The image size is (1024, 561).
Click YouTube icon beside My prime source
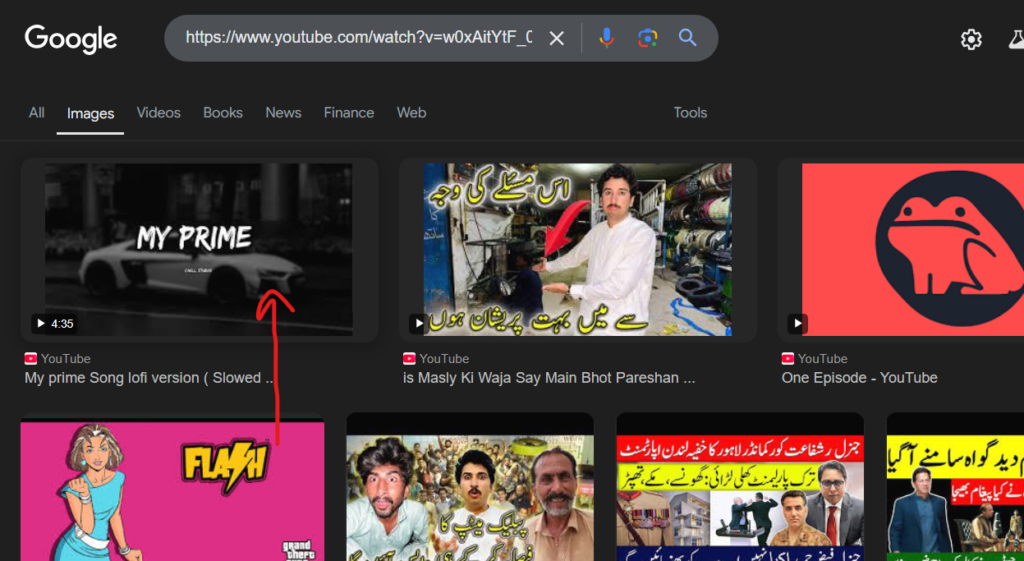(31, 359)
